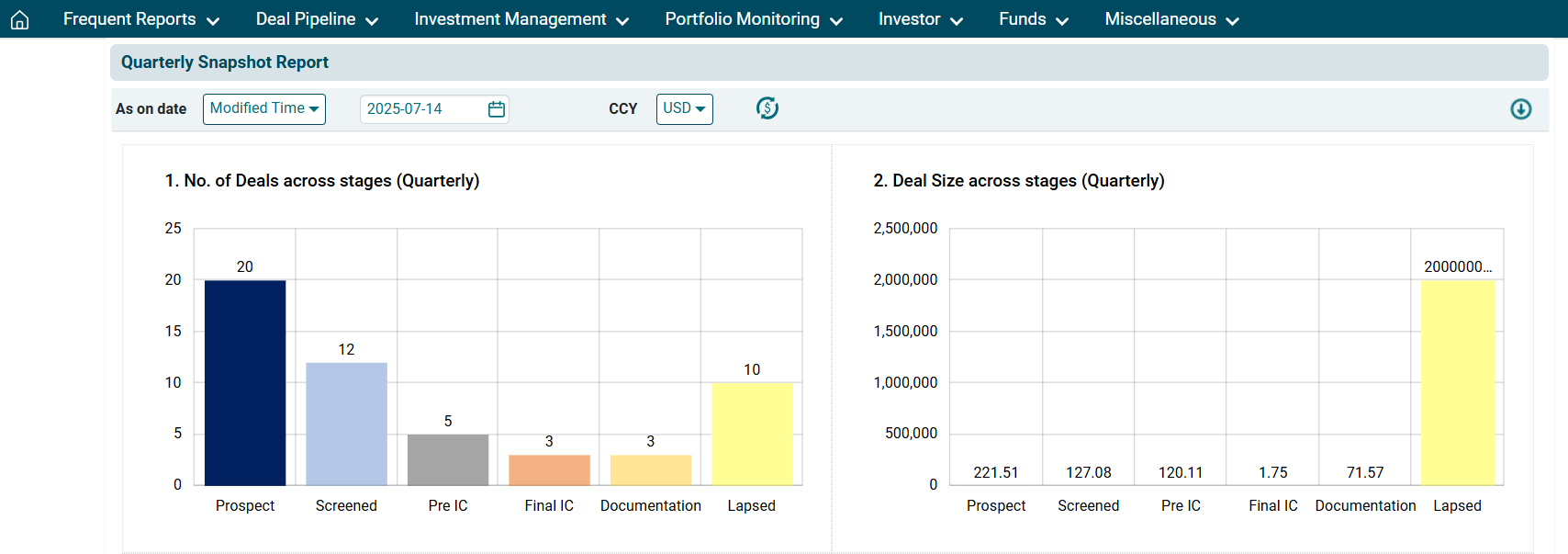Expand the Investor menu
The width and height of the screenshot is (1568, 554).
[920, 19]
